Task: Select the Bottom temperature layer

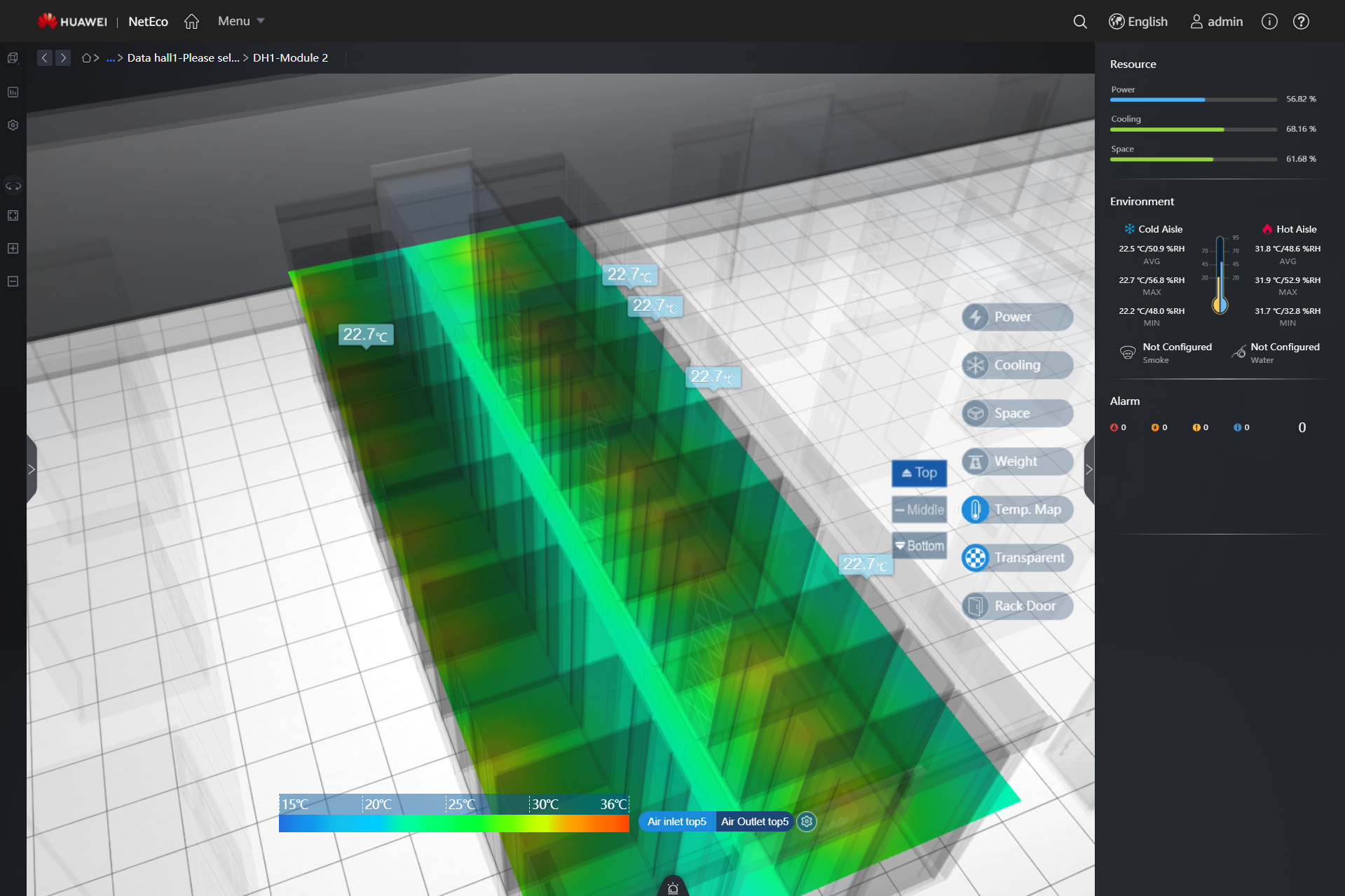Action: click(x=919, y=546)
